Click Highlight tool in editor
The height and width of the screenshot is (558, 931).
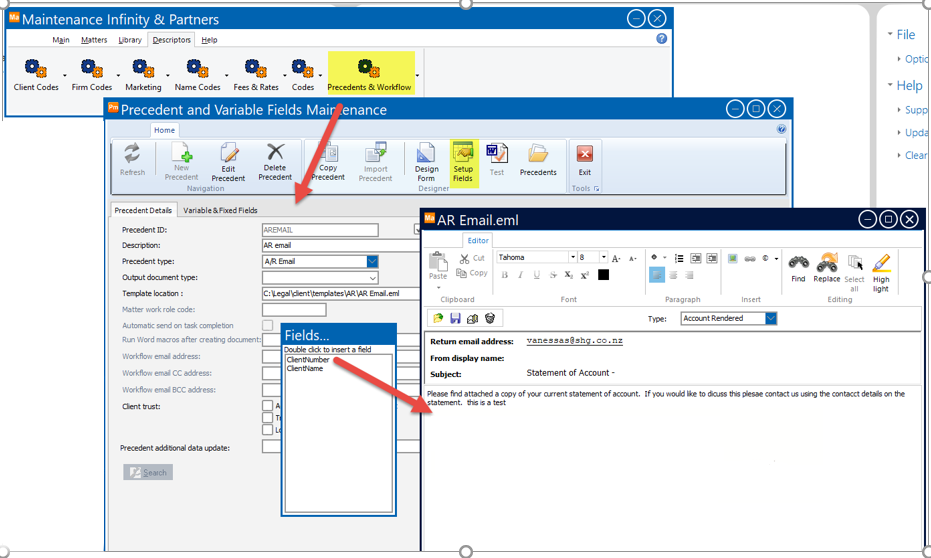[x=881, y=273]
